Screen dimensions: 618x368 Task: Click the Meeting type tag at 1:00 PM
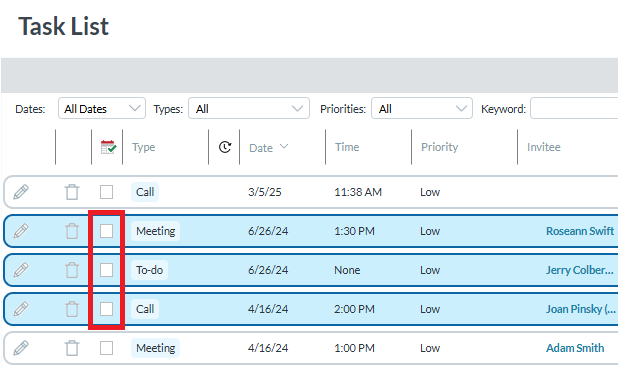[x=155, y=348]
